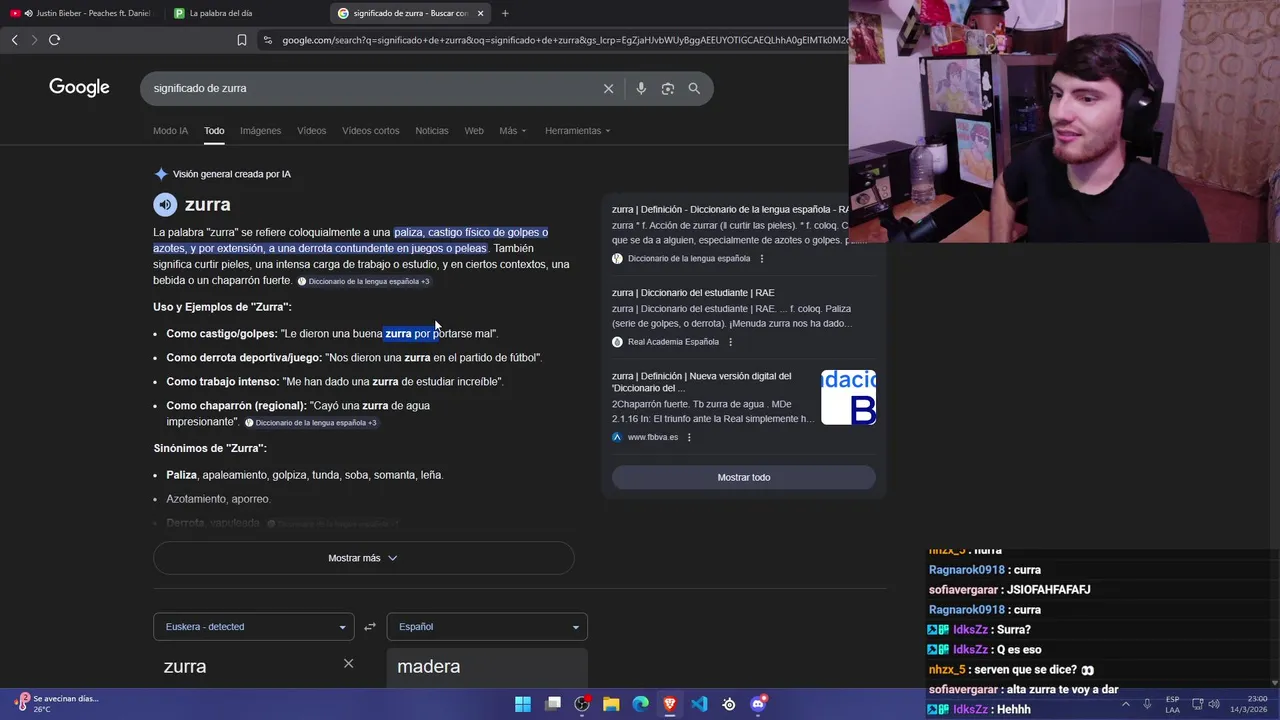Open options menu for www.fbbva.es source
The height and width of the screenshot is (720, 1280).
689,437
